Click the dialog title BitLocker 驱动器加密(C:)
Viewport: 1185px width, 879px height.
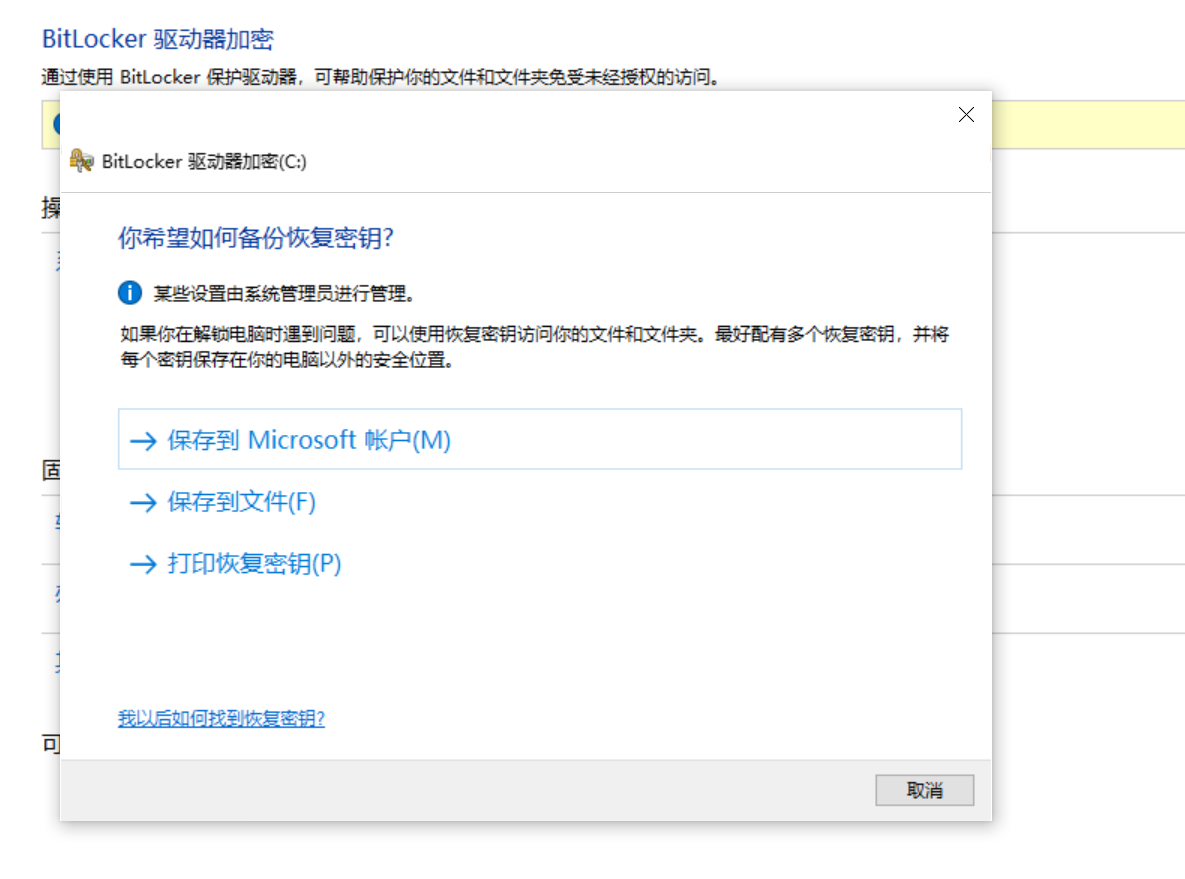point(204,162)
